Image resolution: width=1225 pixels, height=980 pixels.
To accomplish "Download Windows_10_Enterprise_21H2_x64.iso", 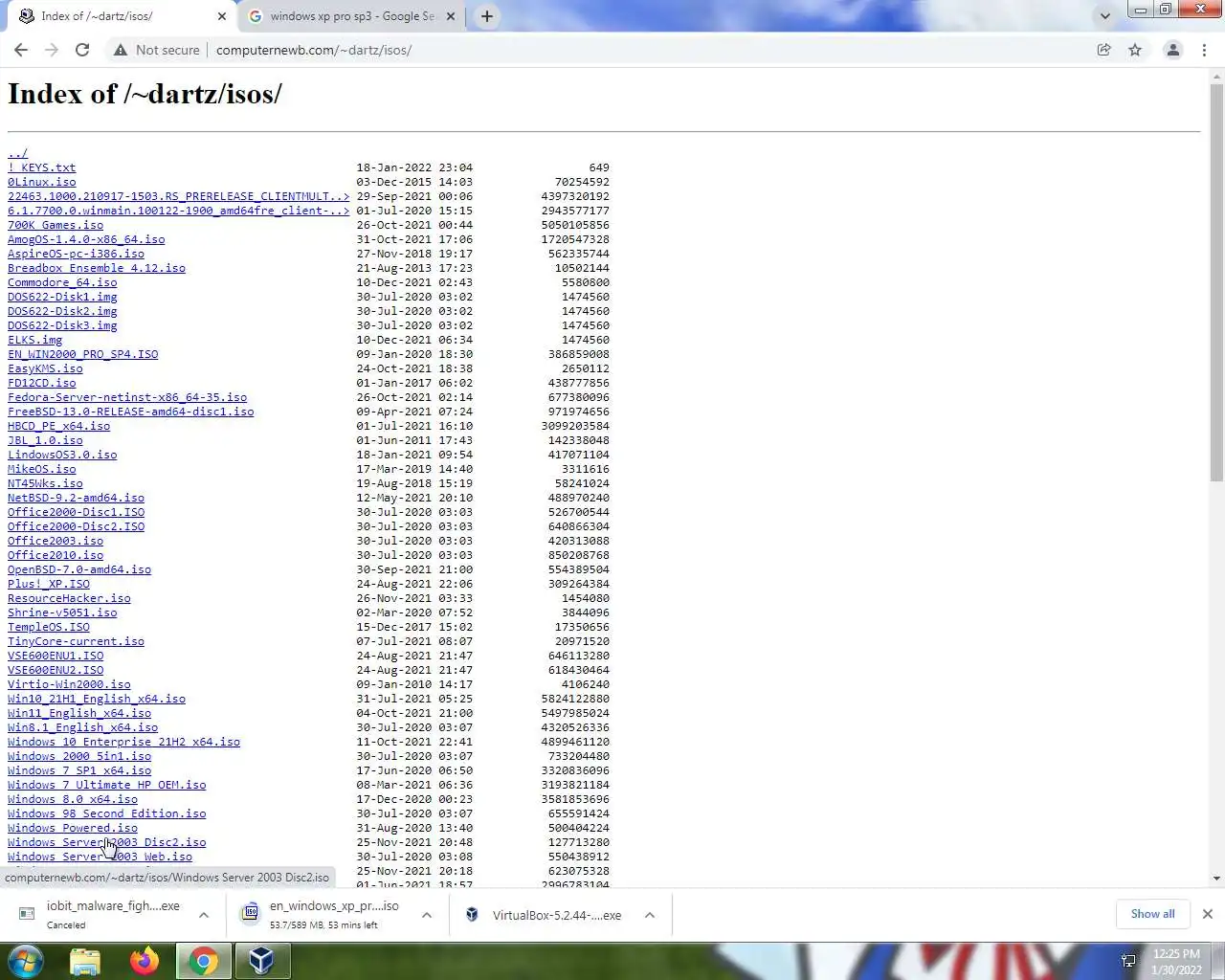I will pos(124,742).
